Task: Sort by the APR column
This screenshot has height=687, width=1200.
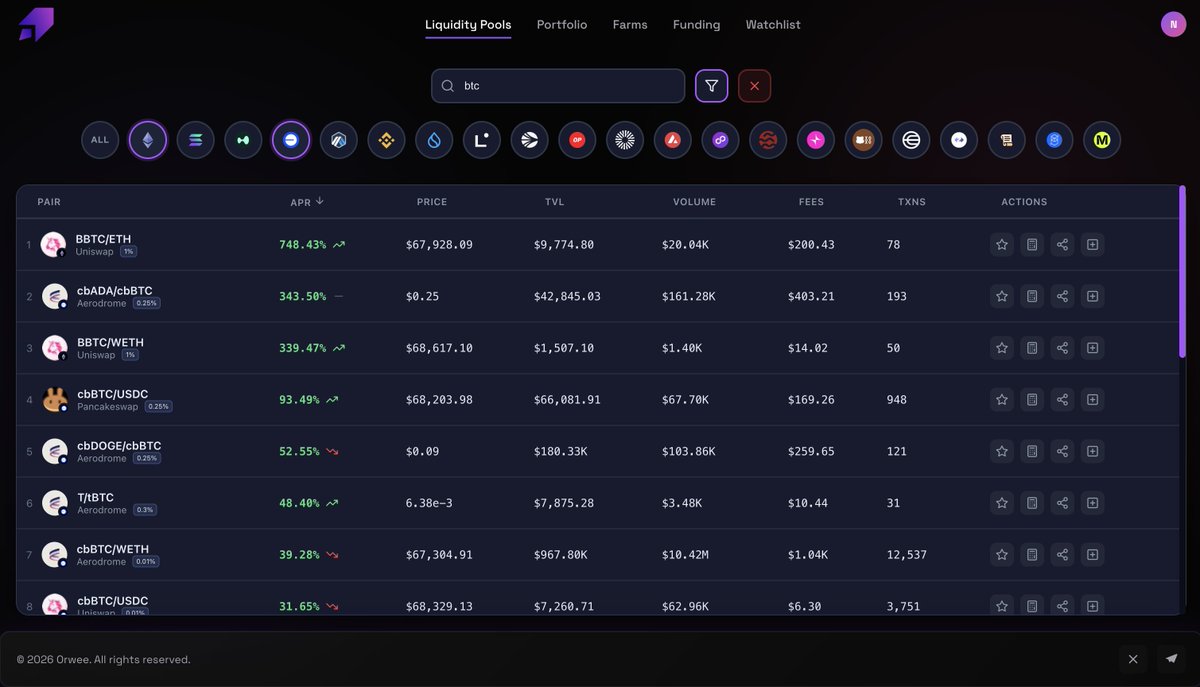Action: pyautogui.click(x=307, y=202)
